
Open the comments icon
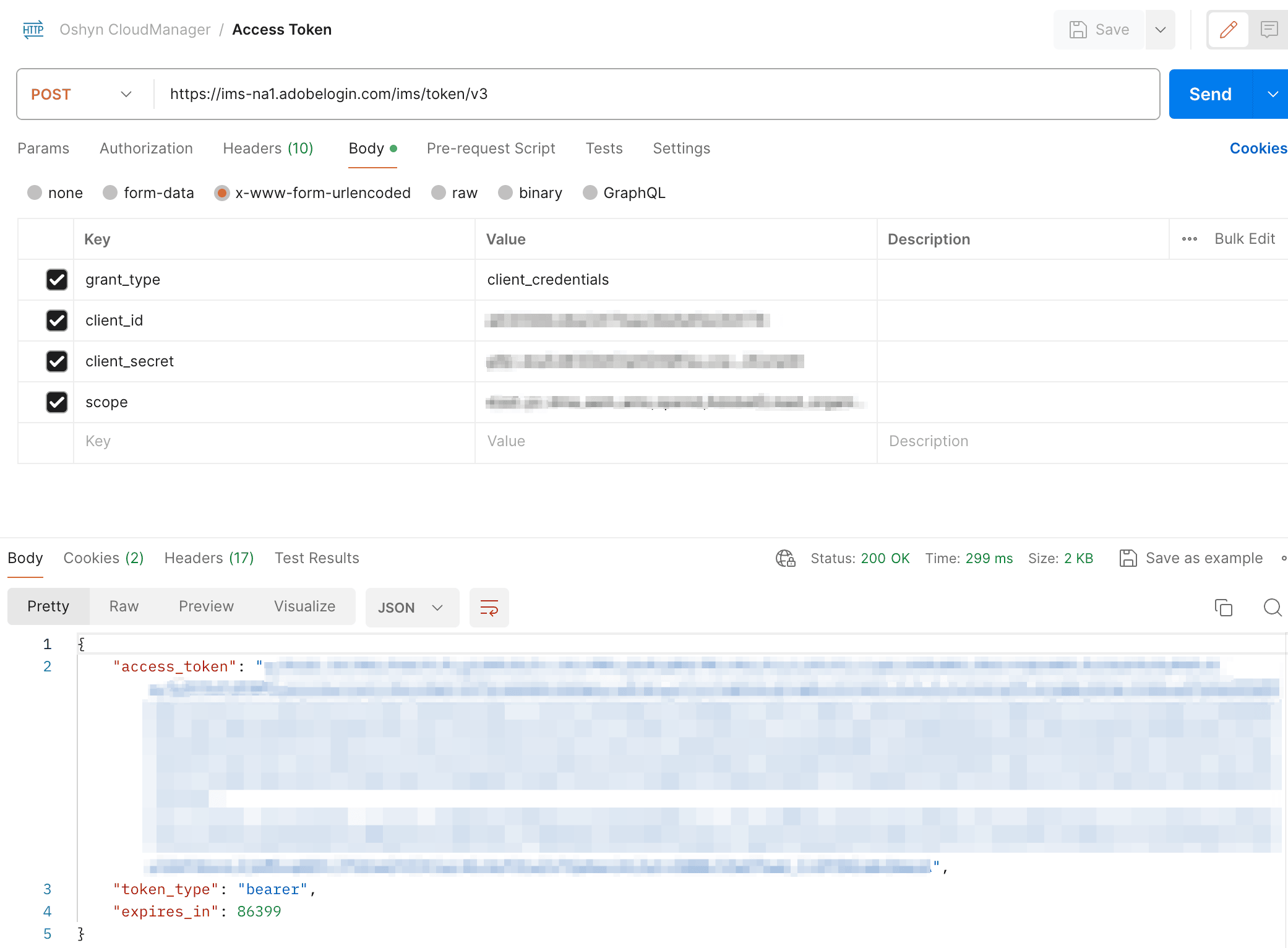1269,29
